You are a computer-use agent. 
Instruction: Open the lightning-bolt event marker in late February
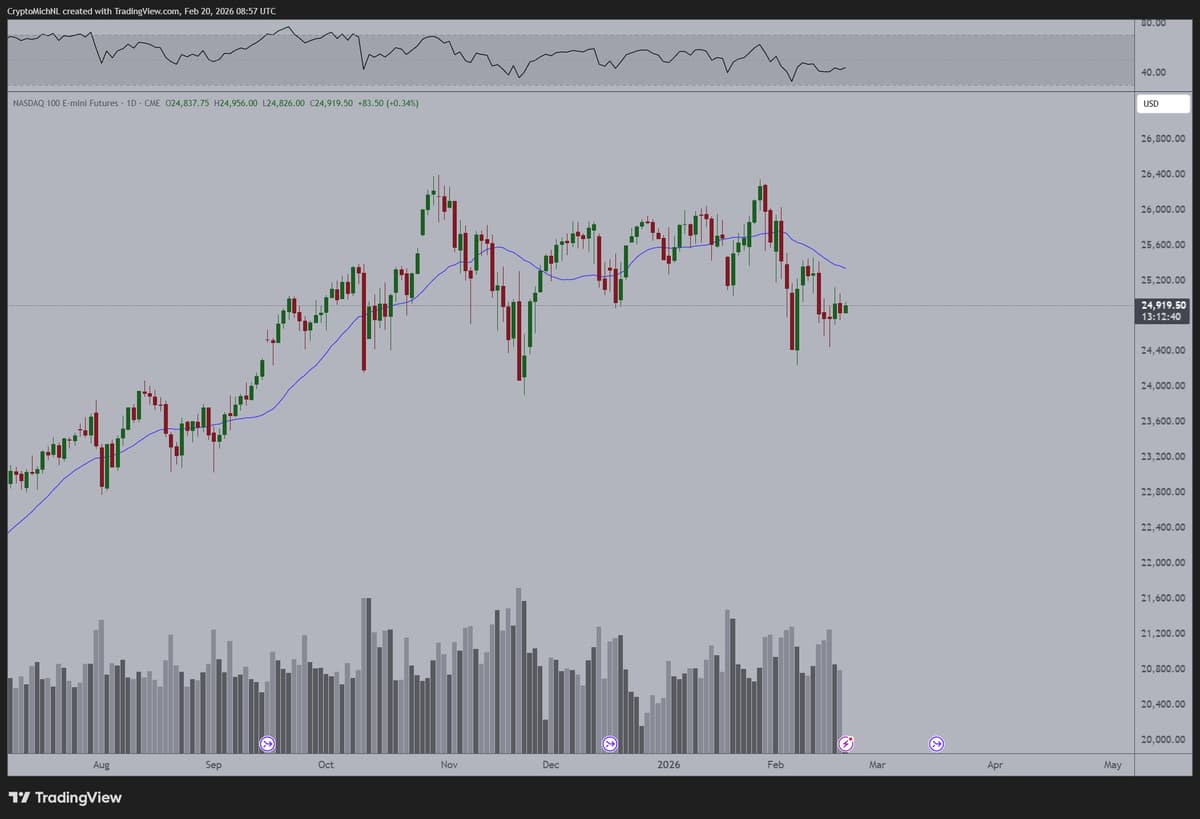(846, 743)
